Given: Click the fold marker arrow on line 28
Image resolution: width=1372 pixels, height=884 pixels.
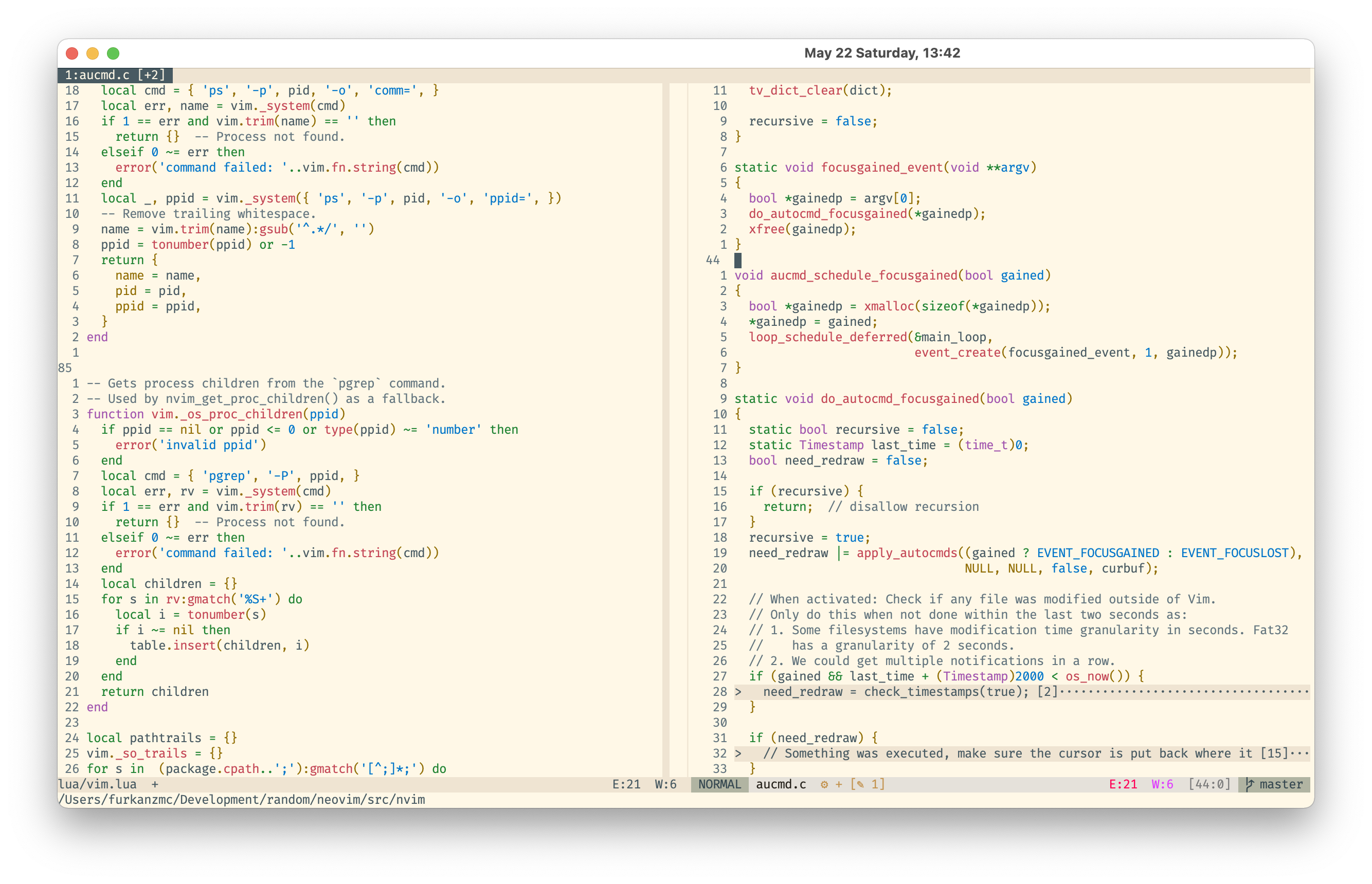Looking at the screenshot, I should pos(738,692).
